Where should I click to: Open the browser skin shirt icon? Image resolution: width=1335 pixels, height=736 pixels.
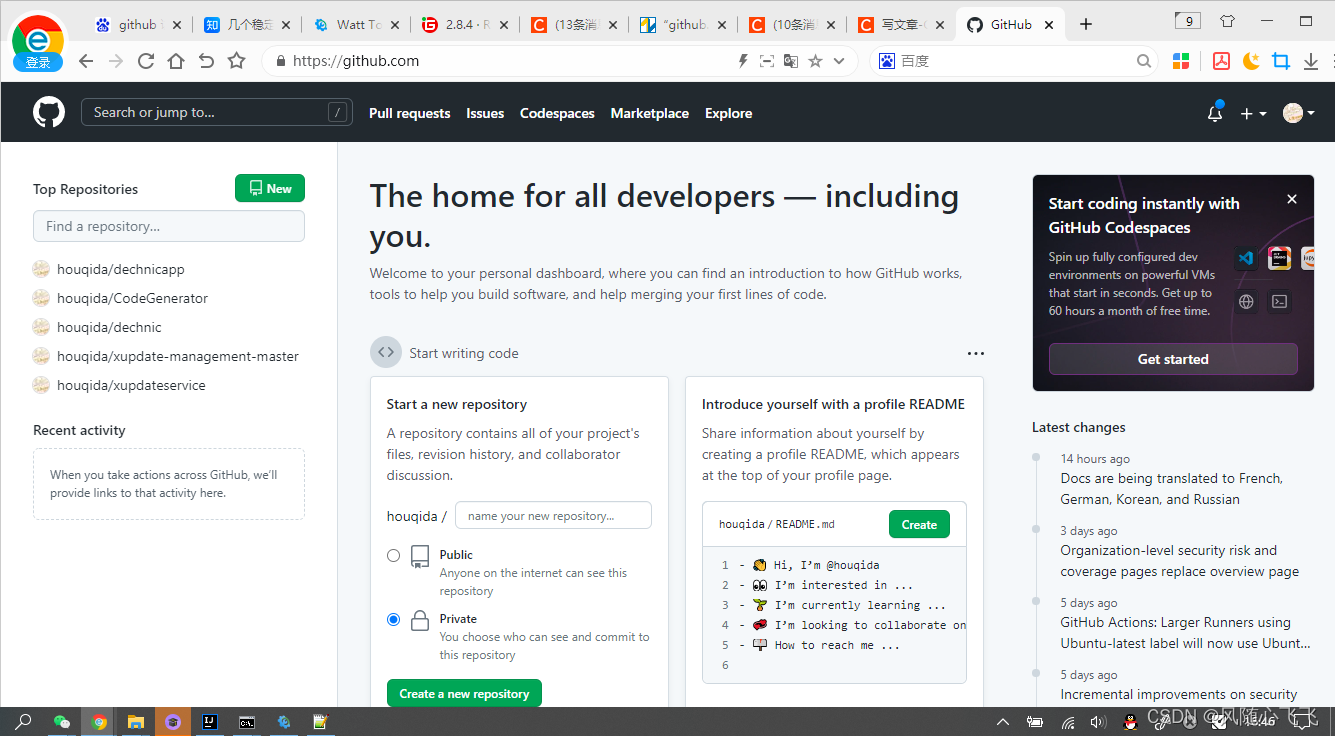pyautogui.click(x=1227, y=20)
